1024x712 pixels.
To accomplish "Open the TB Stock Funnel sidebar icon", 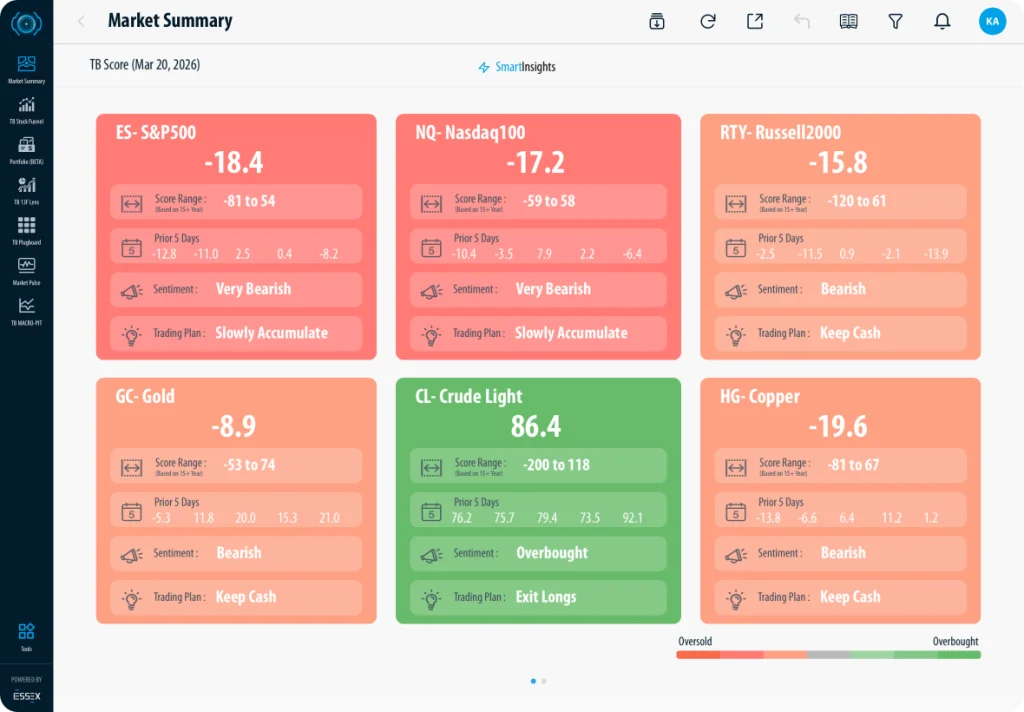I will point(26,106).
